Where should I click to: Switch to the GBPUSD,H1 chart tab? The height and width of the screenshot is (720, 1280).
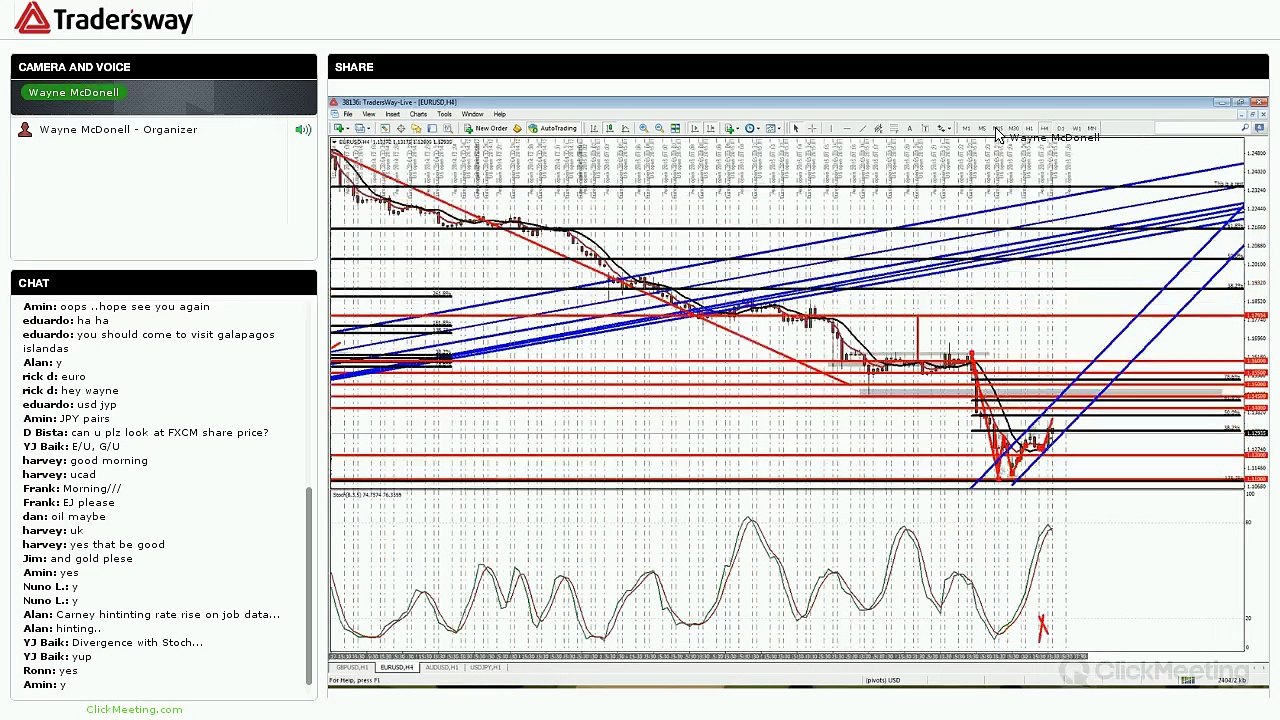(x=353, y=667)
